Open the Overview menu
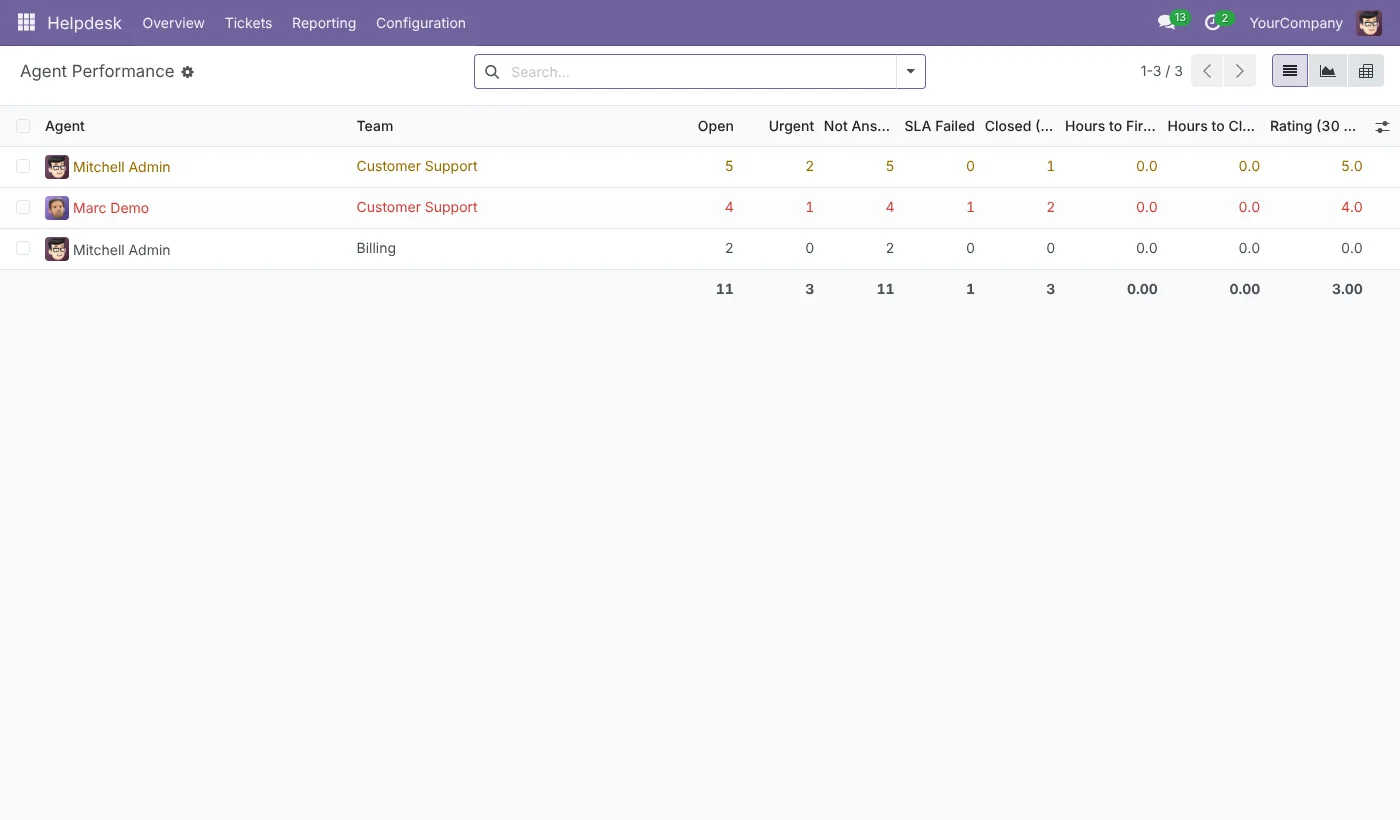 pos(173,23)
